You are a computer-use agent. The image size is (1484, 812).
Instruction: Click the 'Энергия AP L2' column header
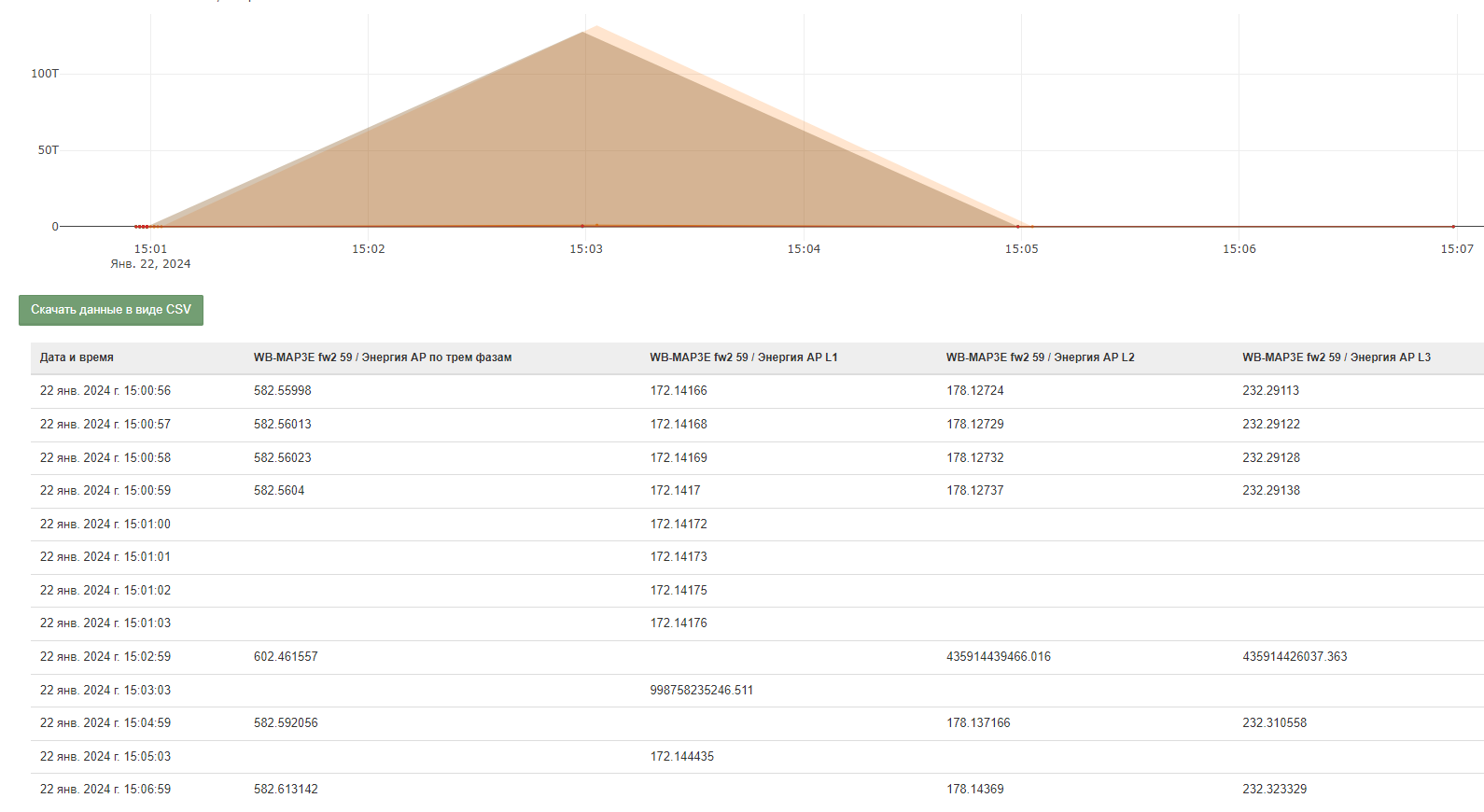tap(1041, 357)
